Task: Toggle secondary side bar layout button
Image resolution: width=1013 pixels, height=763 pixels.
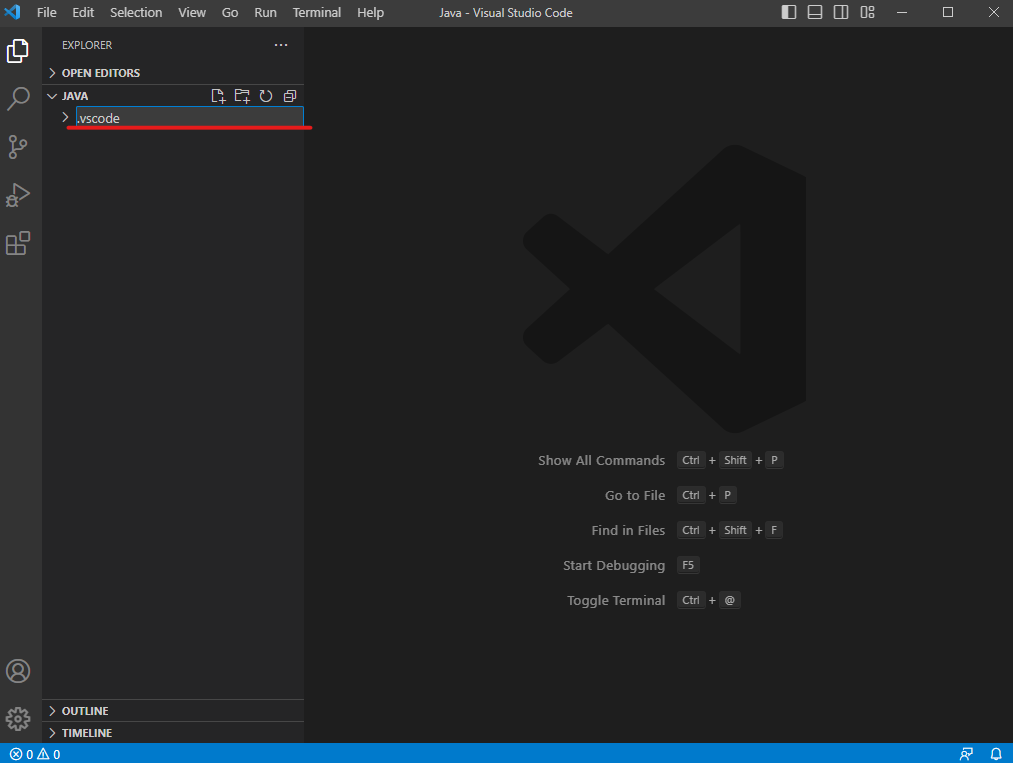Action: (x=841, y=12)
